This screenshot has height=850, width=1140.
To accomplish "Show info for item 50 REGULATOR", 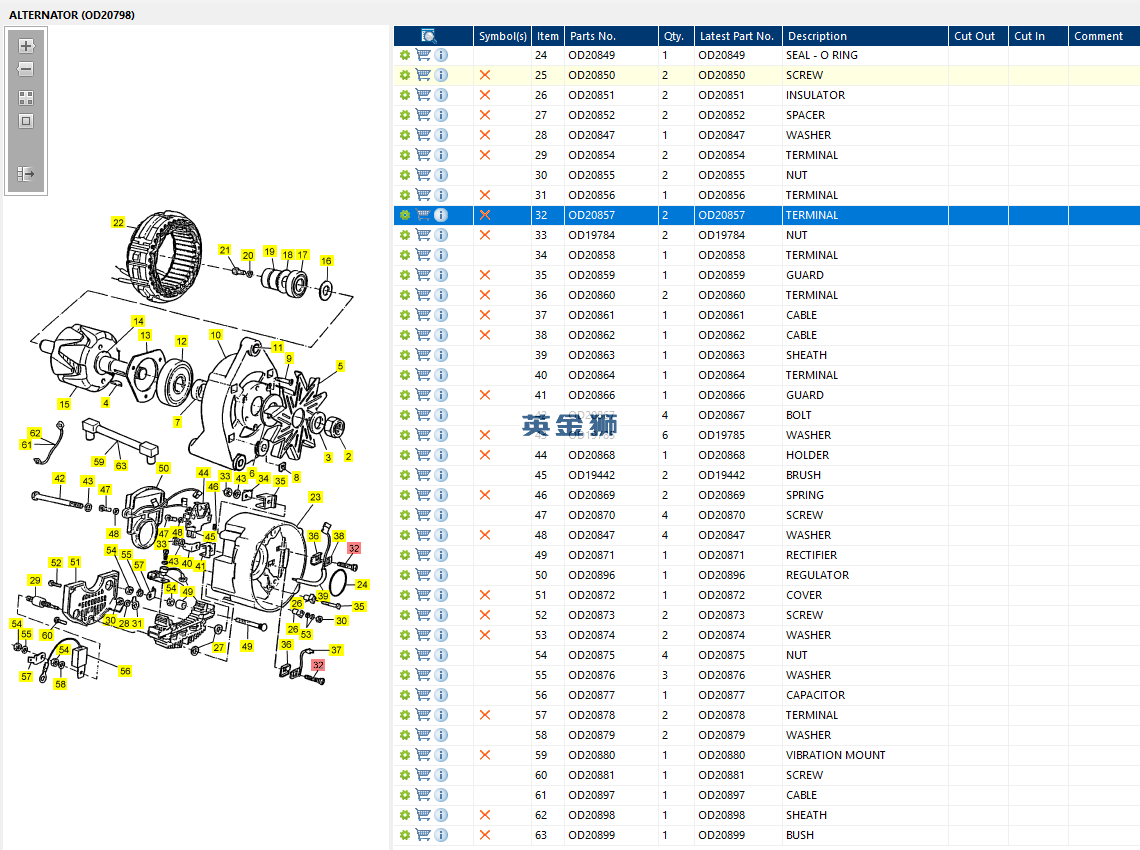I will (441, 575).
